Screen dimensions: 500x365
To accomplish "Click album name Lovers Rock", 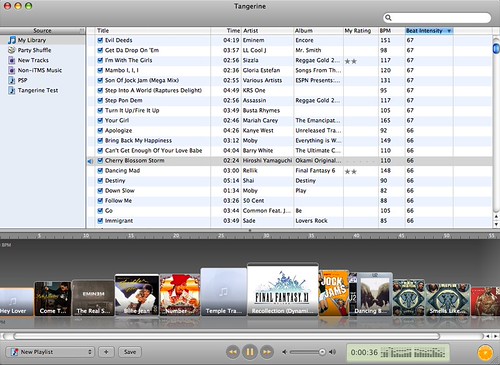I will click(x=311, y=221).
